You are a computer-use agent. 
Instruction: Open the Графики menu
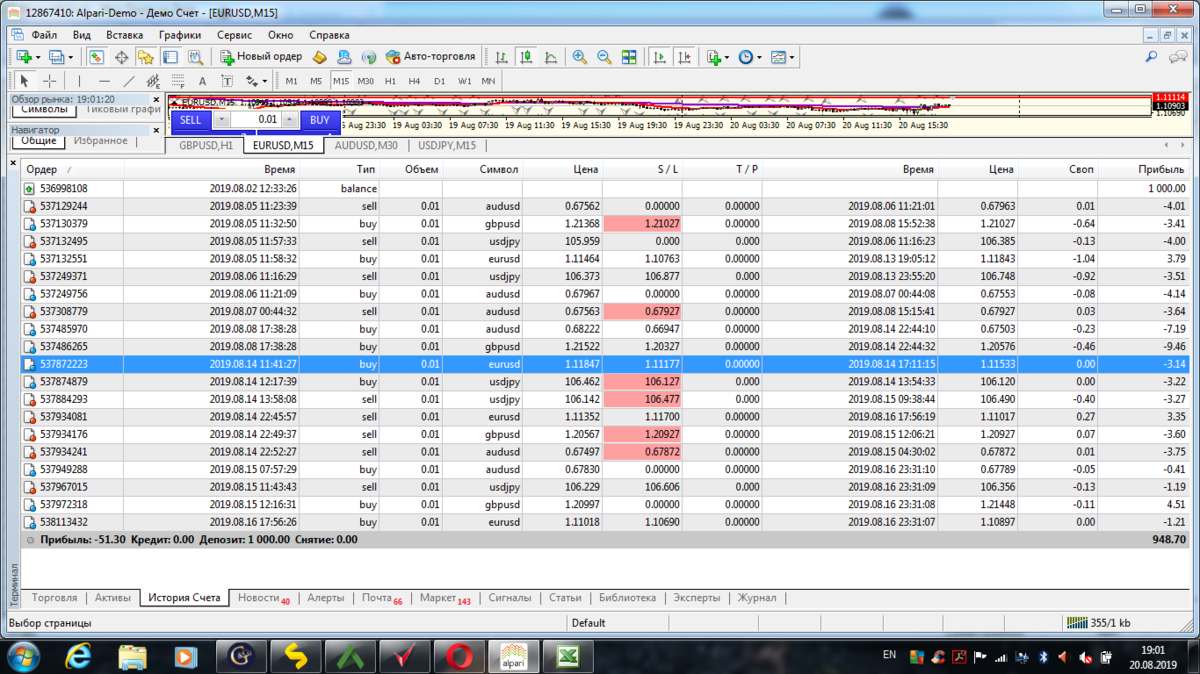[179, 35]
